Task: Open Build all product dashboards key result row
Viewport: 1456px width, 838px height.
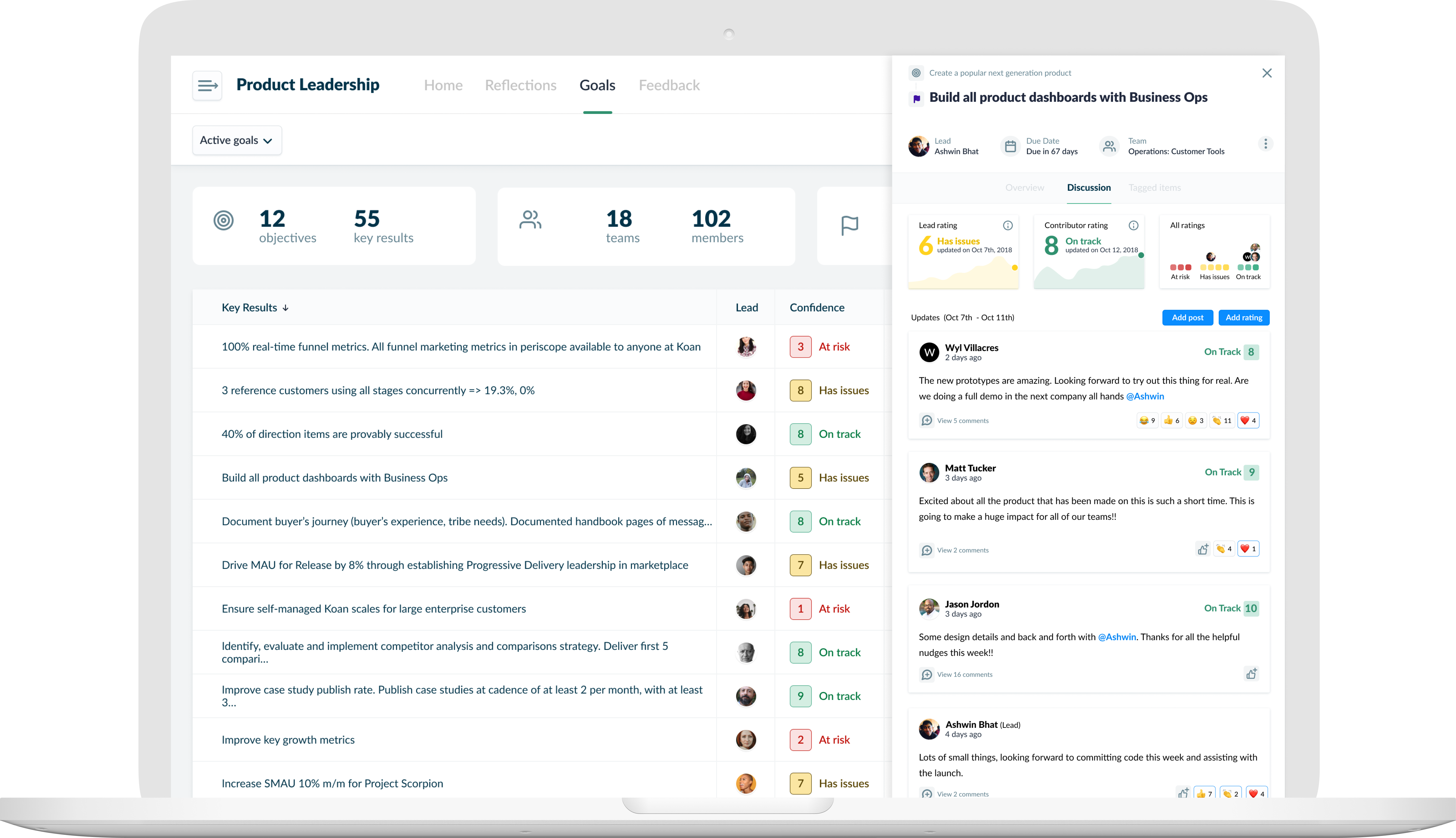Action: tap(454, 478)
